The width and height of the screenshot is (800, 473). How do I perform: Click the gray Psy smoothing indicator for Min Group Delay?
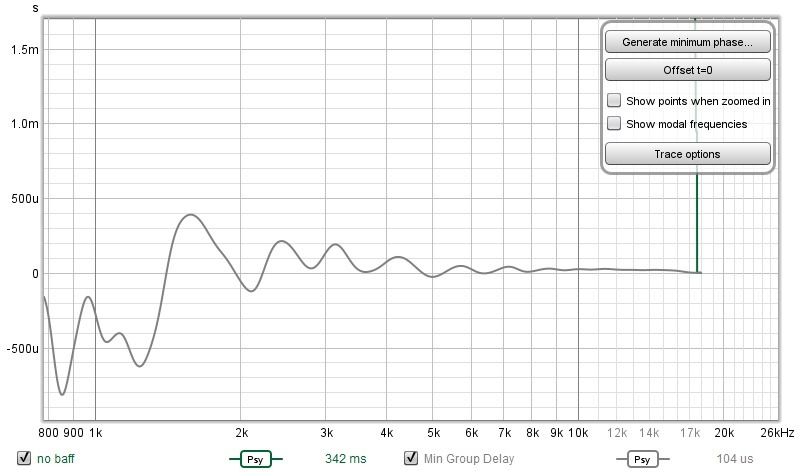pos(642,459)
